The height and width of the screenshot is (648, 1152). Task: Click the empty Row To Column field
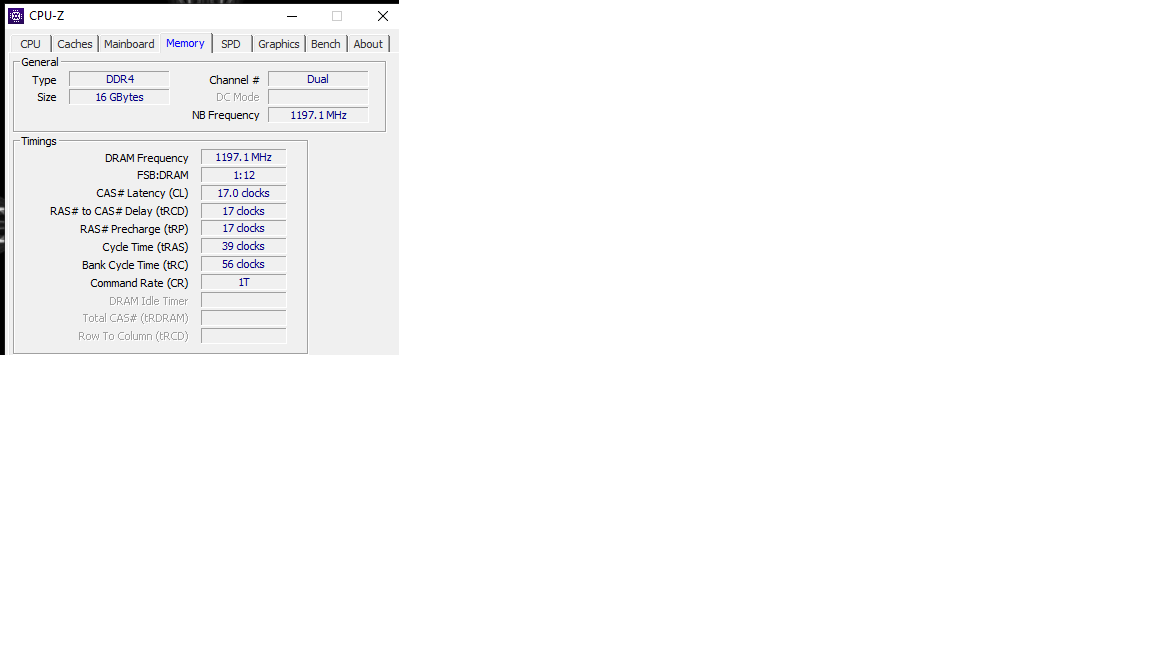244,336
